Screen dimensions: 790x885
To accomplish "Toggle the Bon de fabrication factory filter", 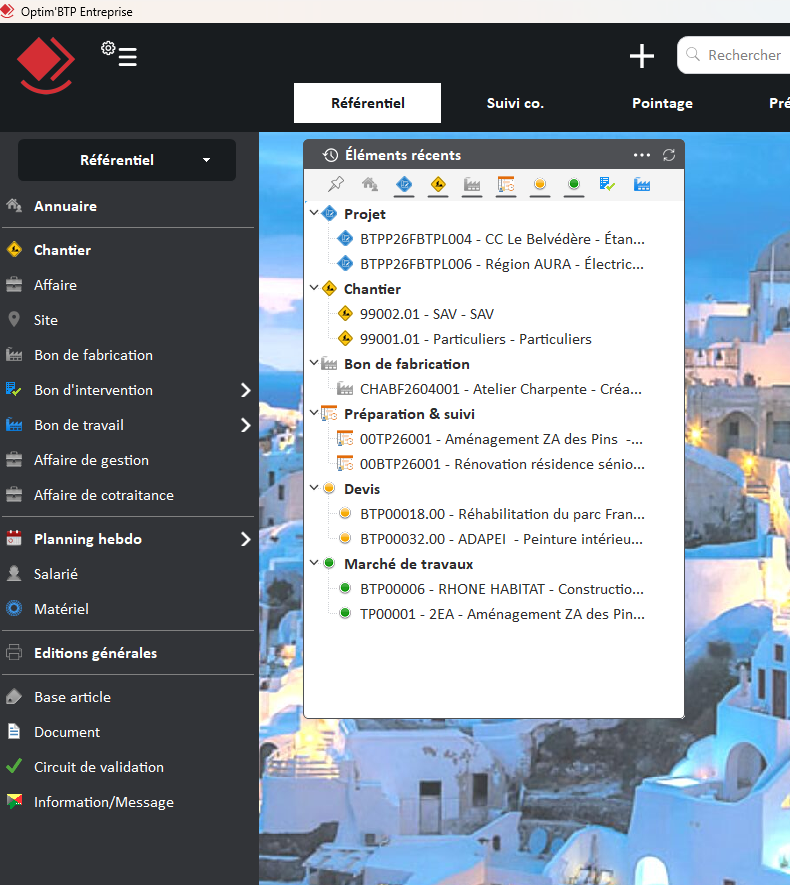I will coord(472,184).
